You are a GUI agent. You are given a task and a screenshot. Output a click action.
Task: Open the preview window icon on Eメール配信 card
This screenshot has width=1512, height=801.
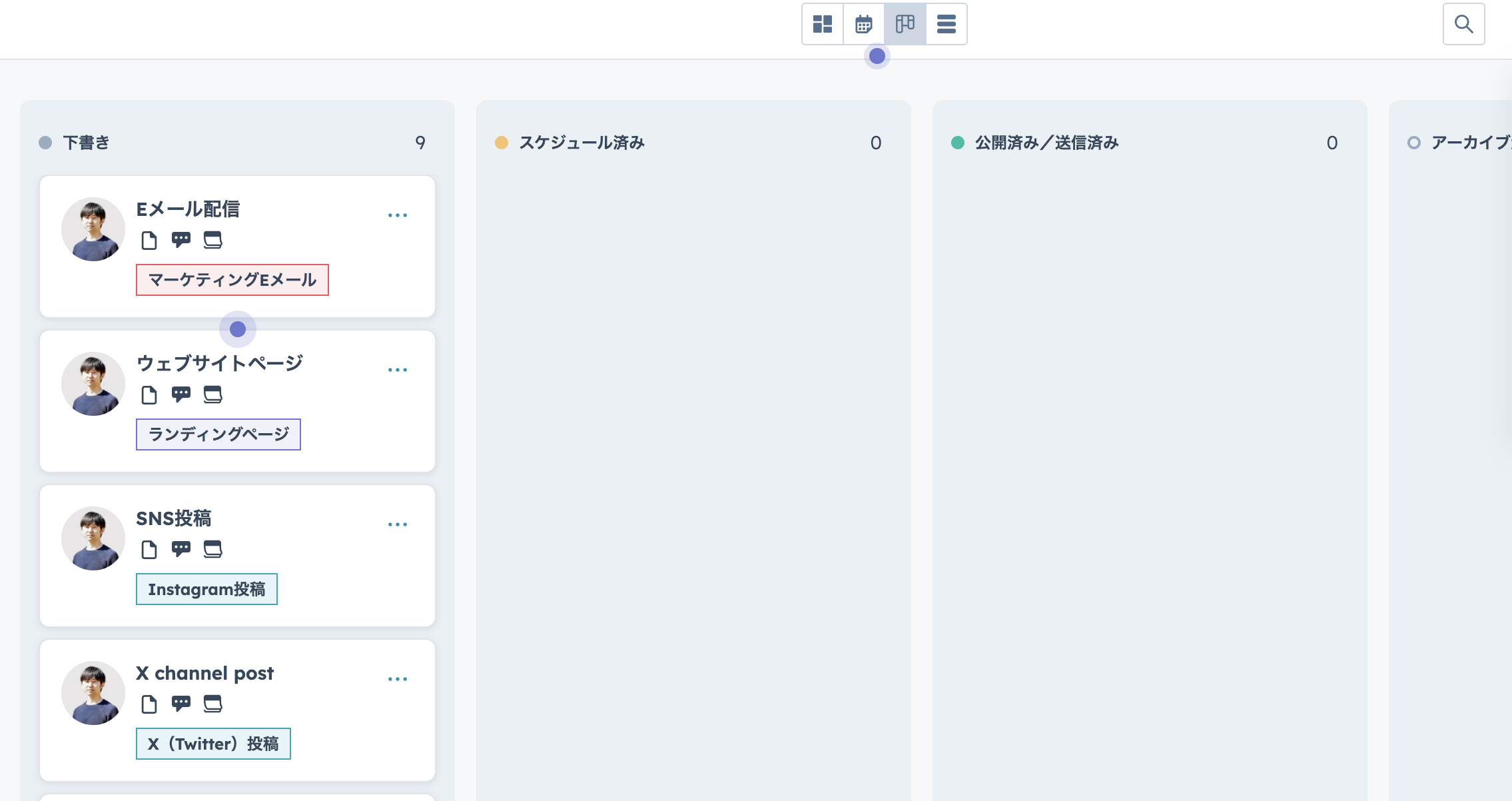pos(212,240)
